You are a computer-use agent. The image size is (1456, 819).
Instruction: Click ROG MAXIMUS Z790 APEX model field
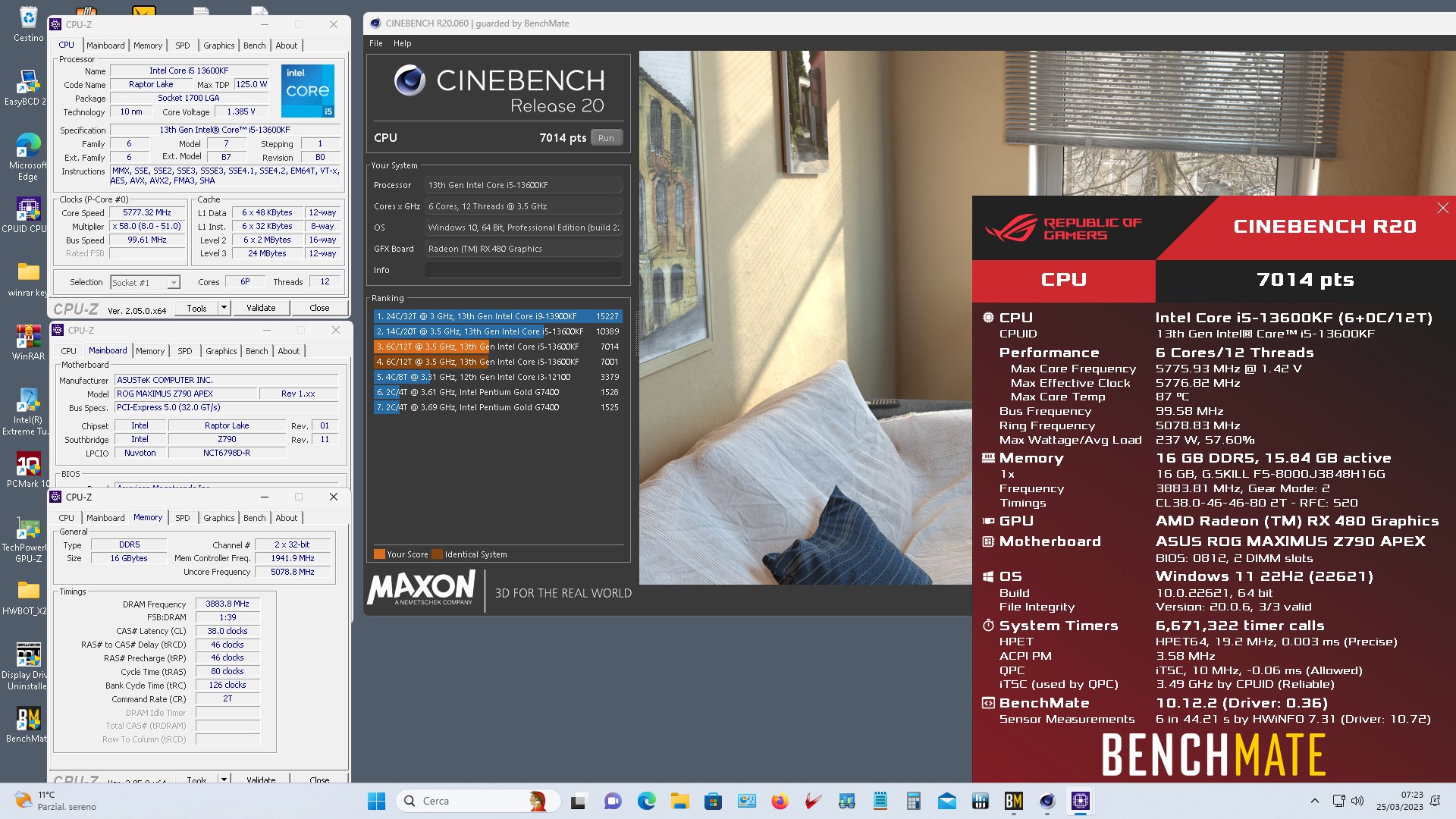pyautogui.click(x=185, y=394)
